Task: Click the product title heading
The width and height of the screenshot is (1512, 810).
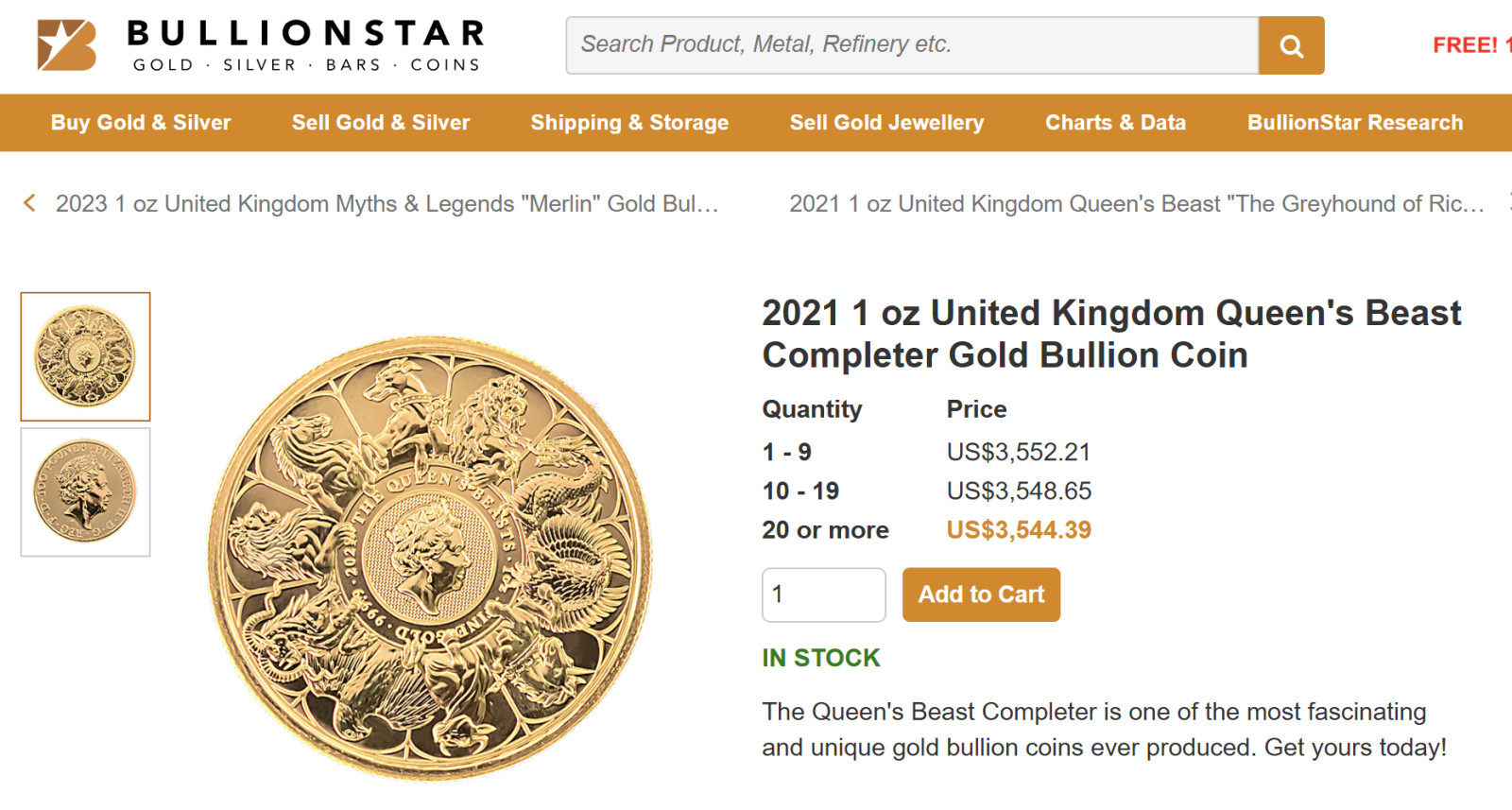Action: [x=1111, y=334]
